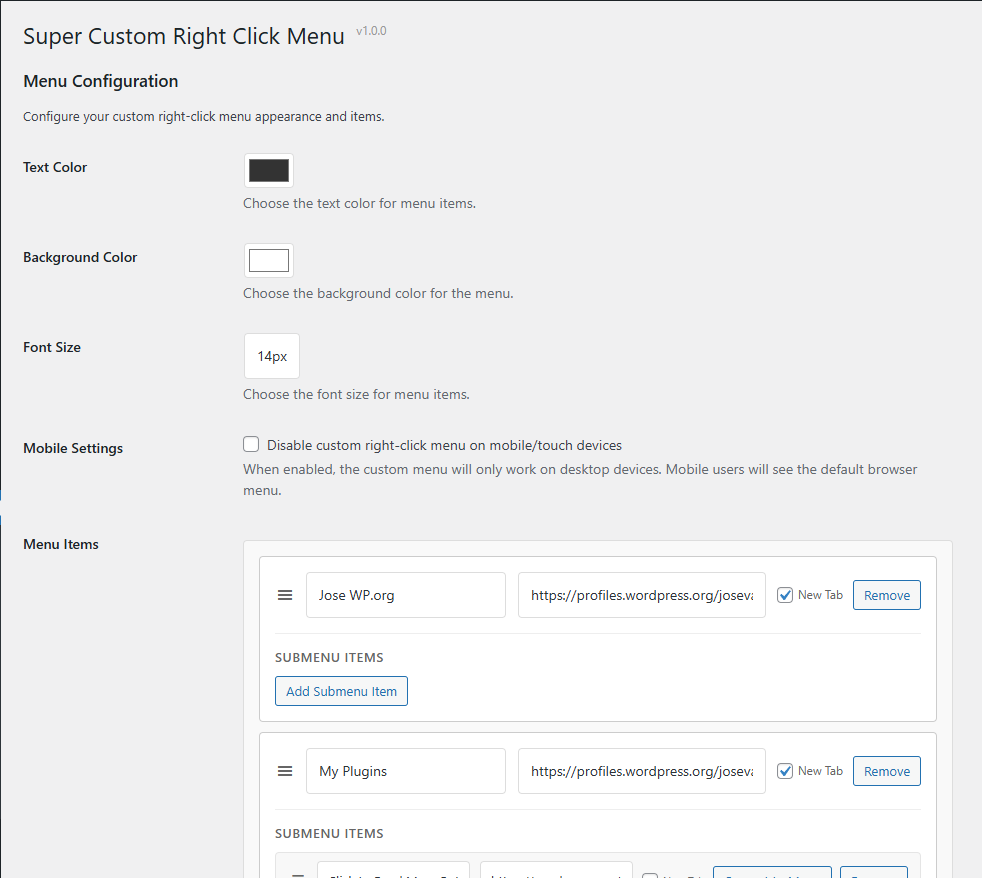Click the Menu Items section label
This screenshot has height=878, width=982.
(x=61, y=544)
